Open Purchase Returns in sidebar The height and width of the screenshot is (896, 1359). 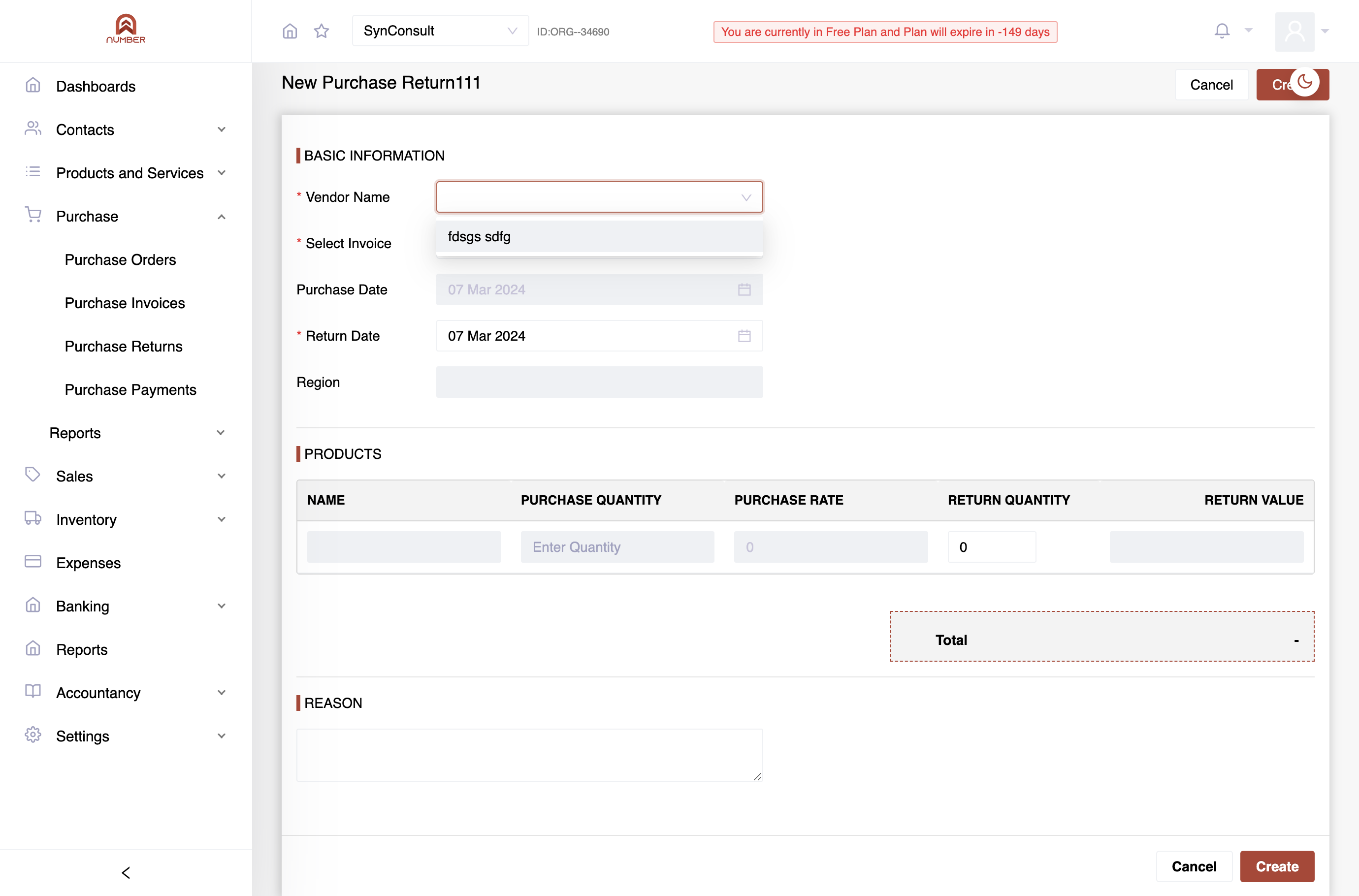click(124, 347)
